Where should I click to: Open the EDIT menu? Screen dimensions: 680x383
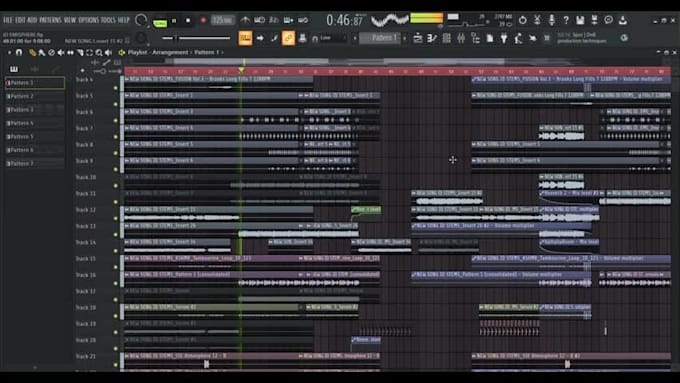coord(20,20)
